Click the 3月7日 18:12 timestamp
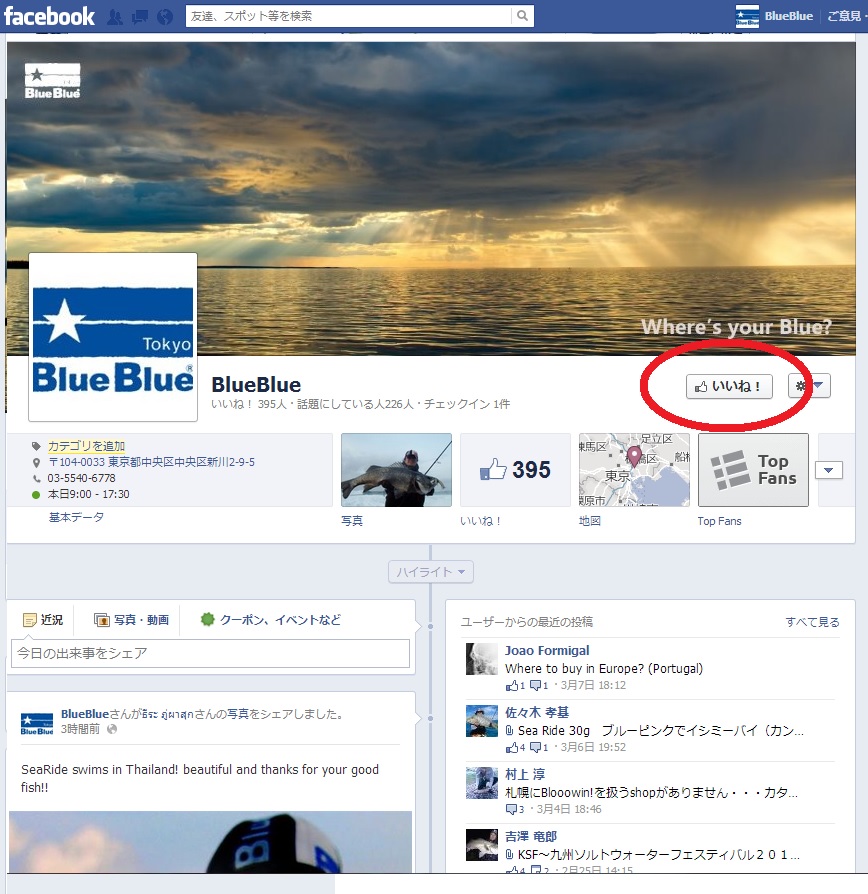 coord(593,685)
